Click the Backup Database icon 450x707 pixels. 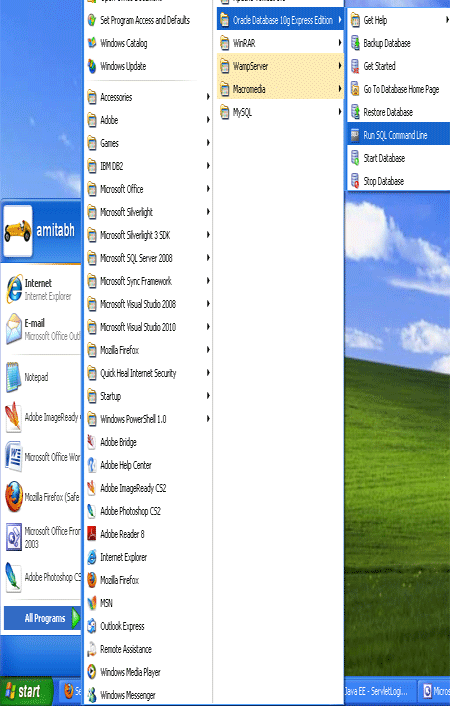coord(355,43)
